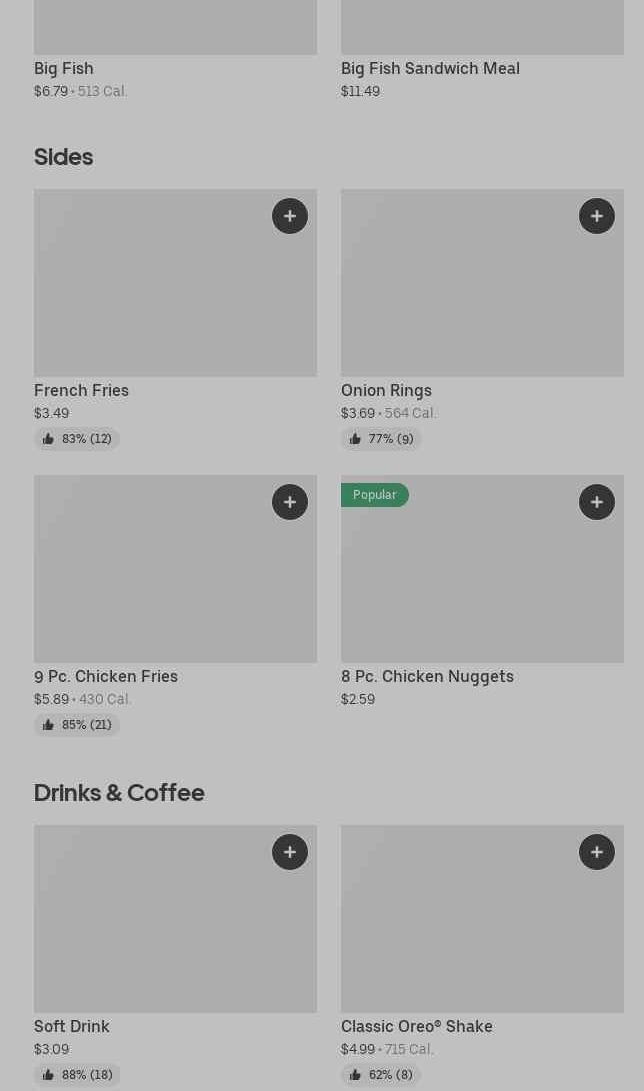Open the Big Fish item details

[64, 68]
